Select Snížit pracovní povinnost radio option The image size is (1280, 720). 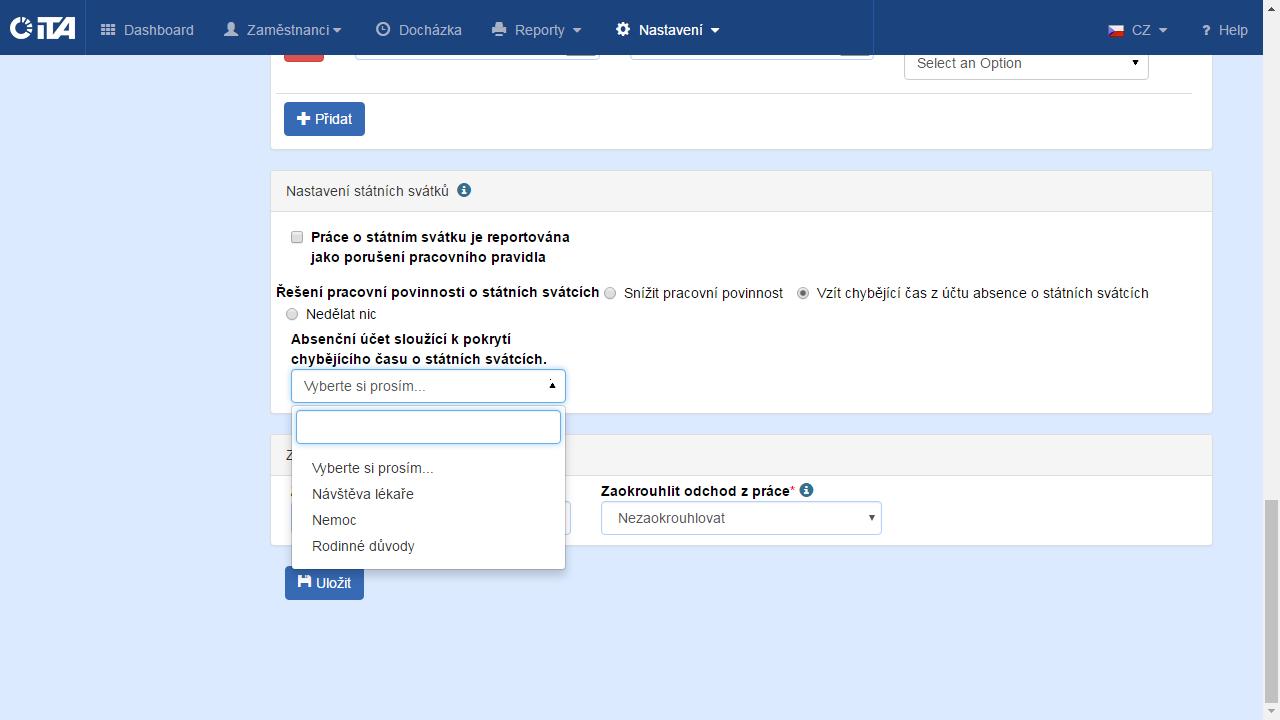tap(611, 293)
